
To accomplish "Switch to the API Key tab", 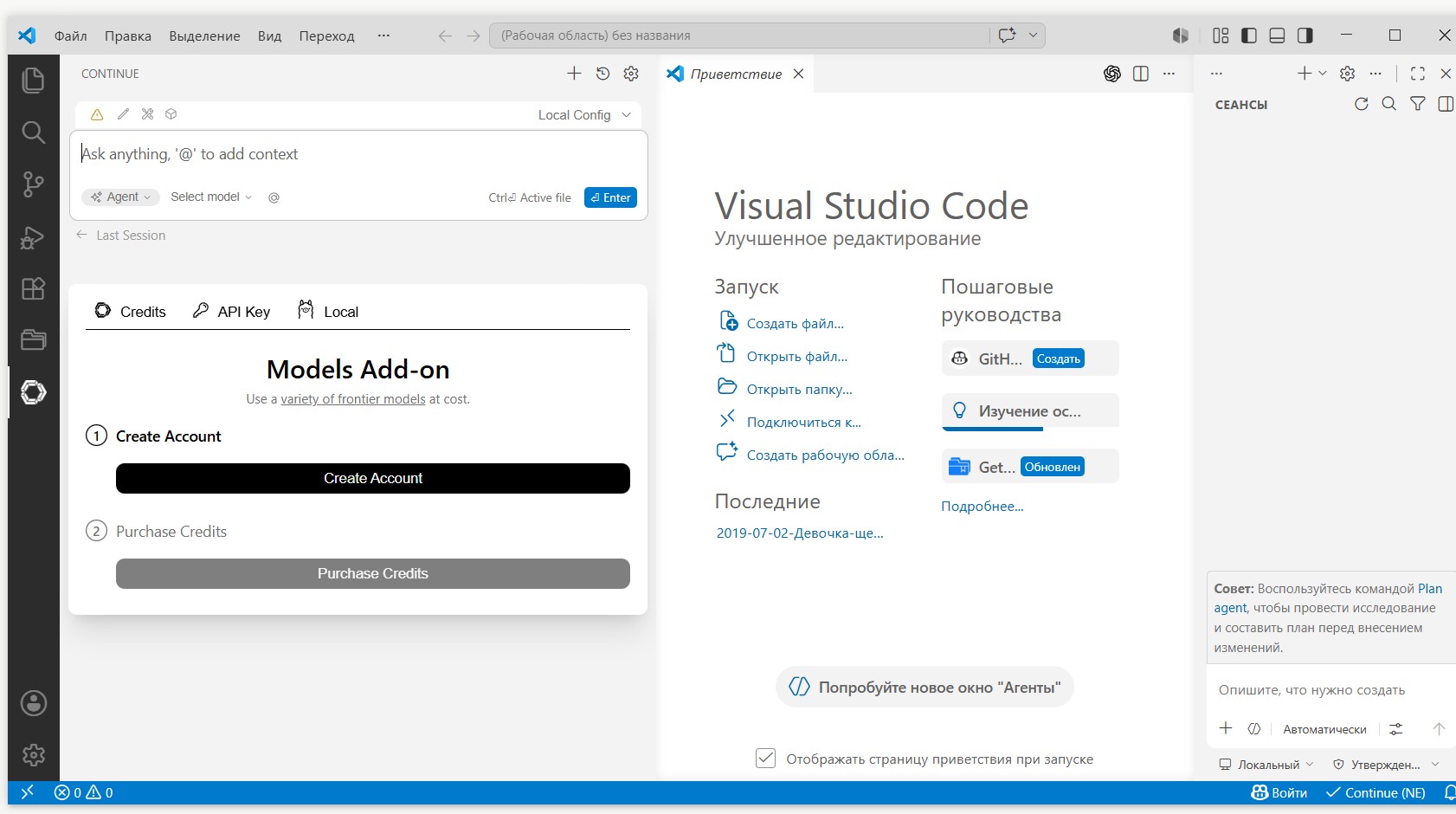I will (231, 311).
